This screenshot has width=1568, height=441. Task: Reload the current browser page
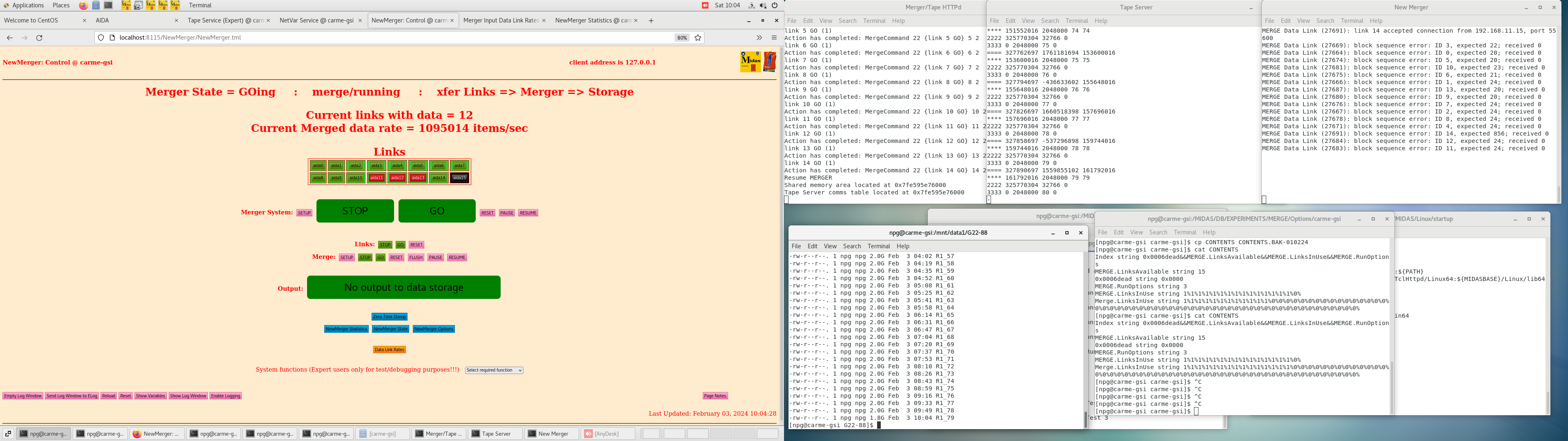point(40,38)
